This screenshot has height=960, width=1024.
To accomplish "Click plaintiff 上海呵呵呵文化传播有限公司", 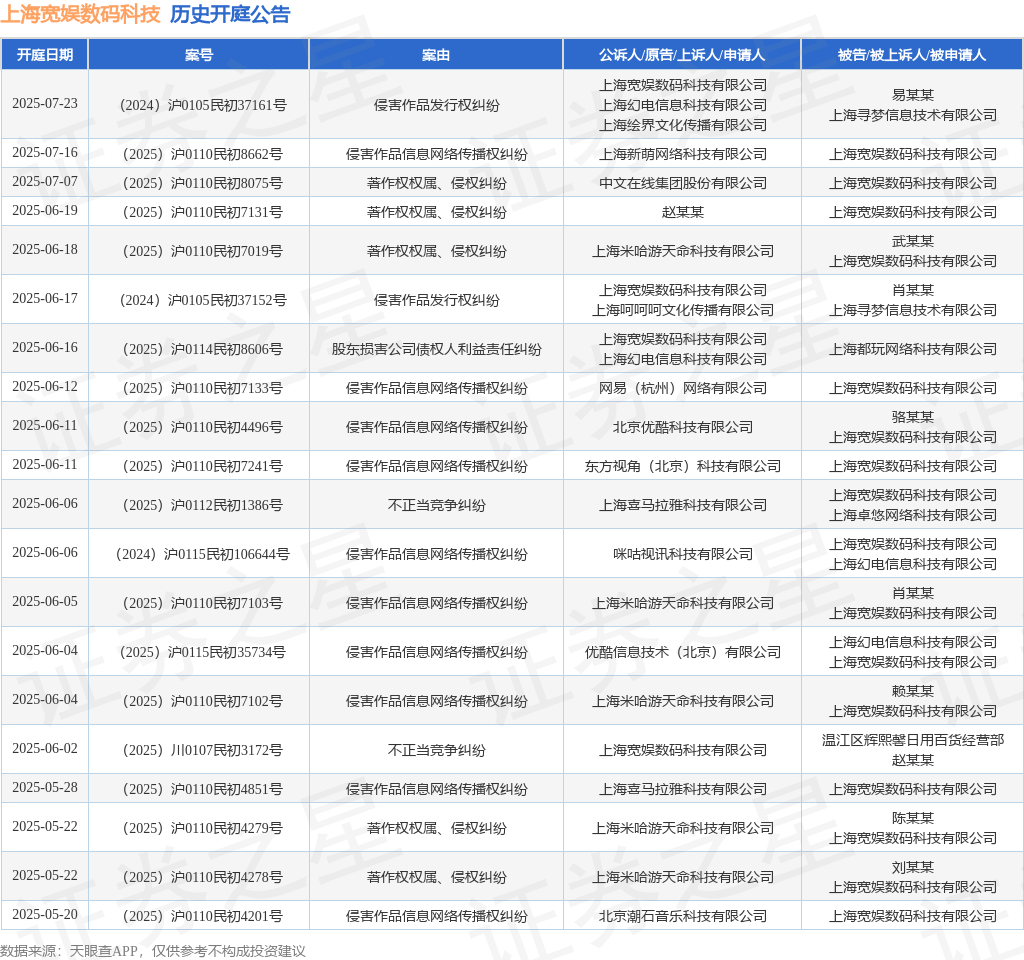I will point(682,310).
